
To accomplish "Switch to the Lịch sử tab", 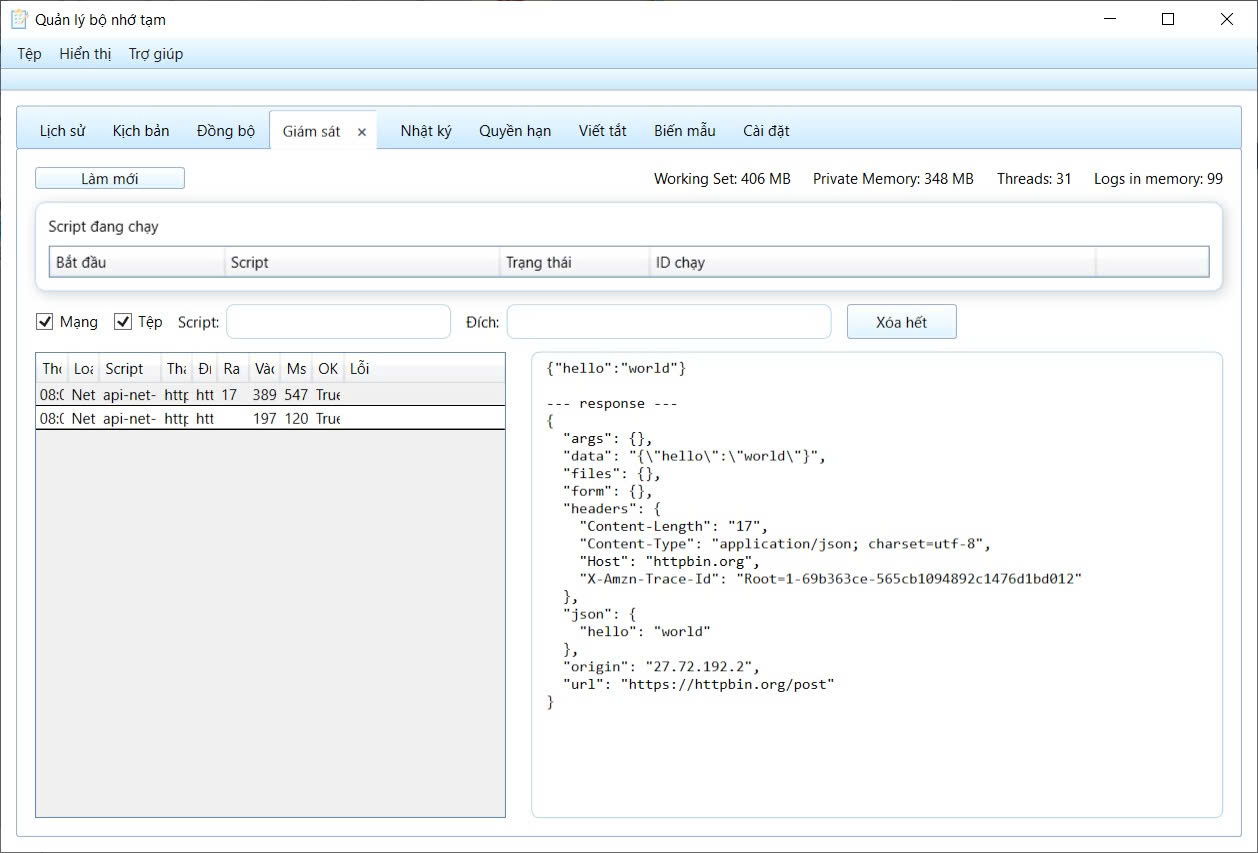I will (62, 131).
